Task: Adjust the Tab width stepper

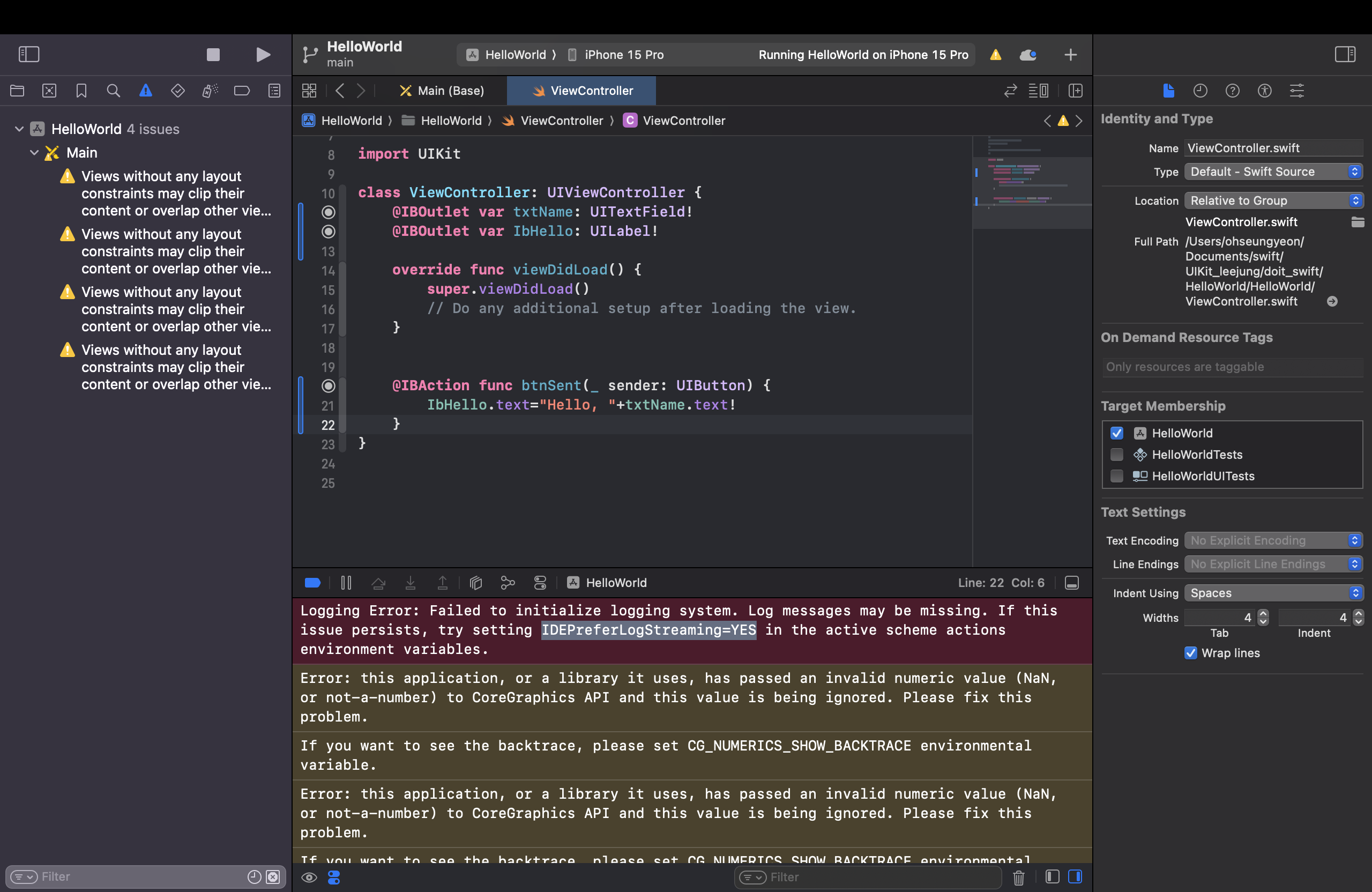Action: [x=1263, y=618]
